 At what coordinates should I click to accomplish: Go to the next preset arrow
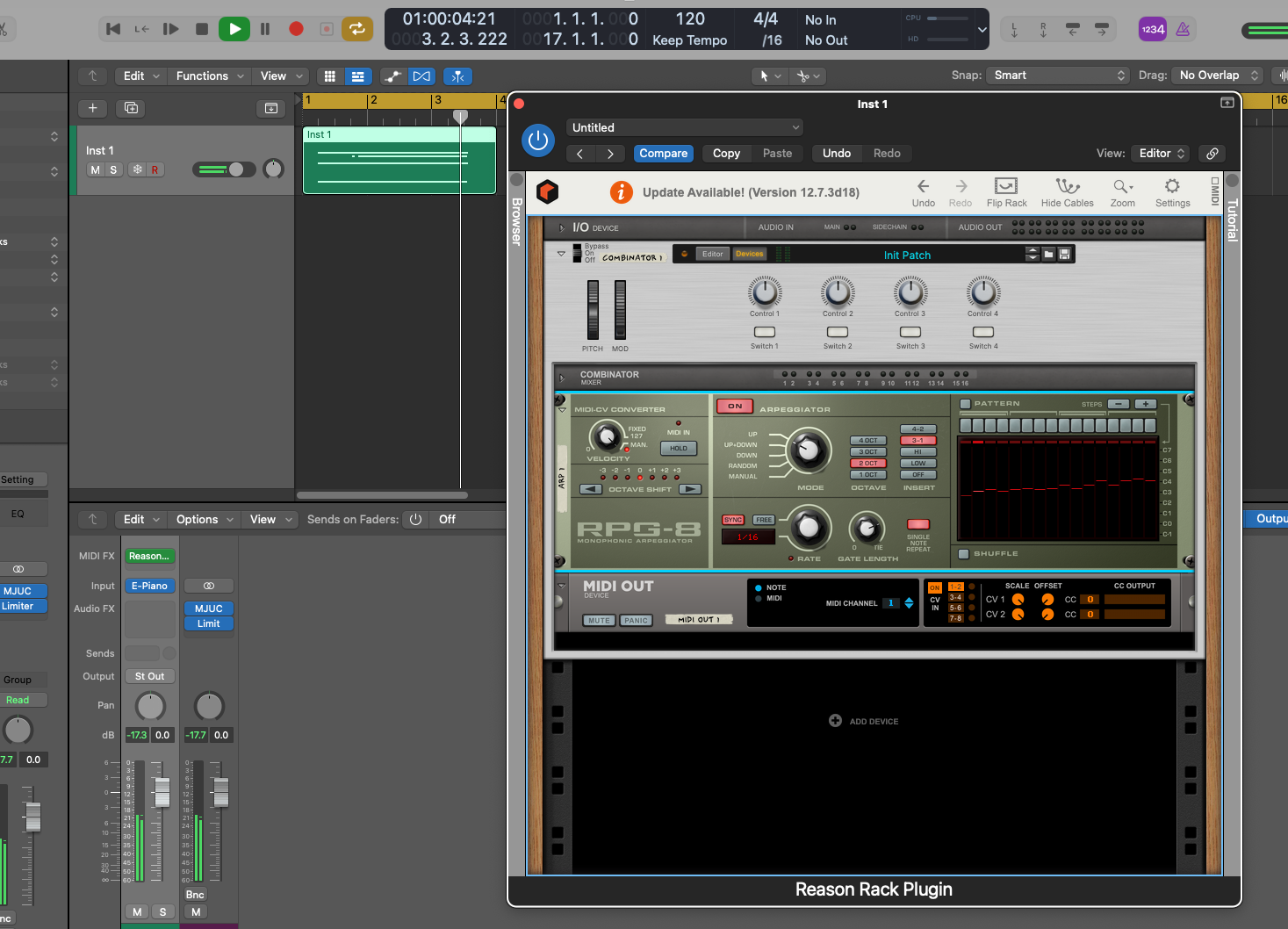point(610,154)
